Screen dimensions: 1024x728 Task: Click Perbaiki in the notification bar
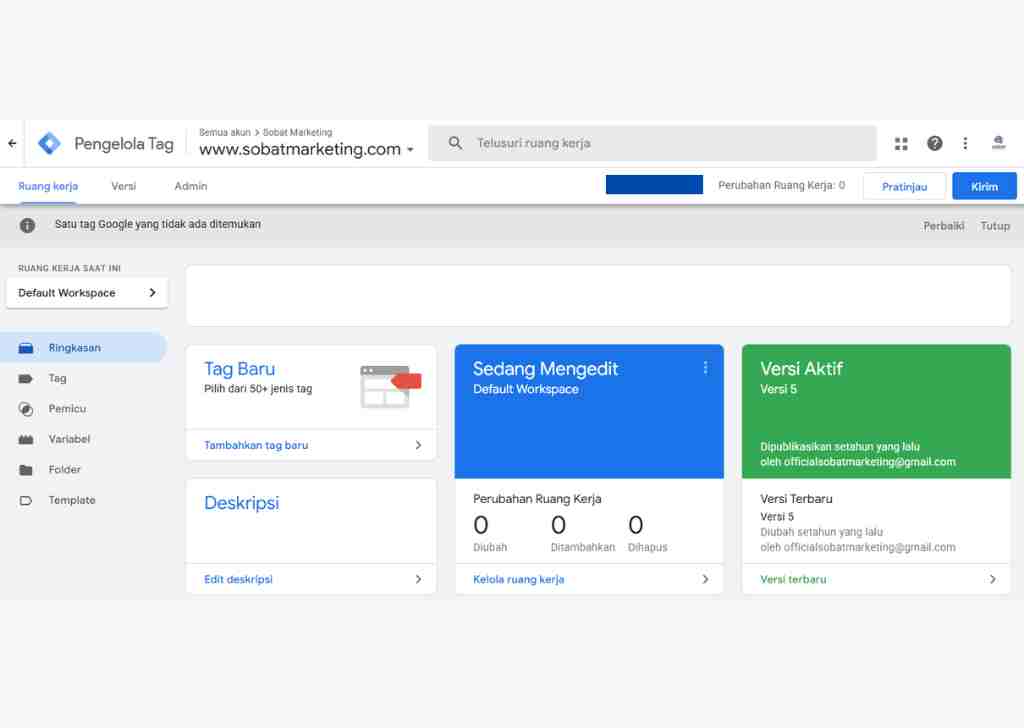coord(943,226)
